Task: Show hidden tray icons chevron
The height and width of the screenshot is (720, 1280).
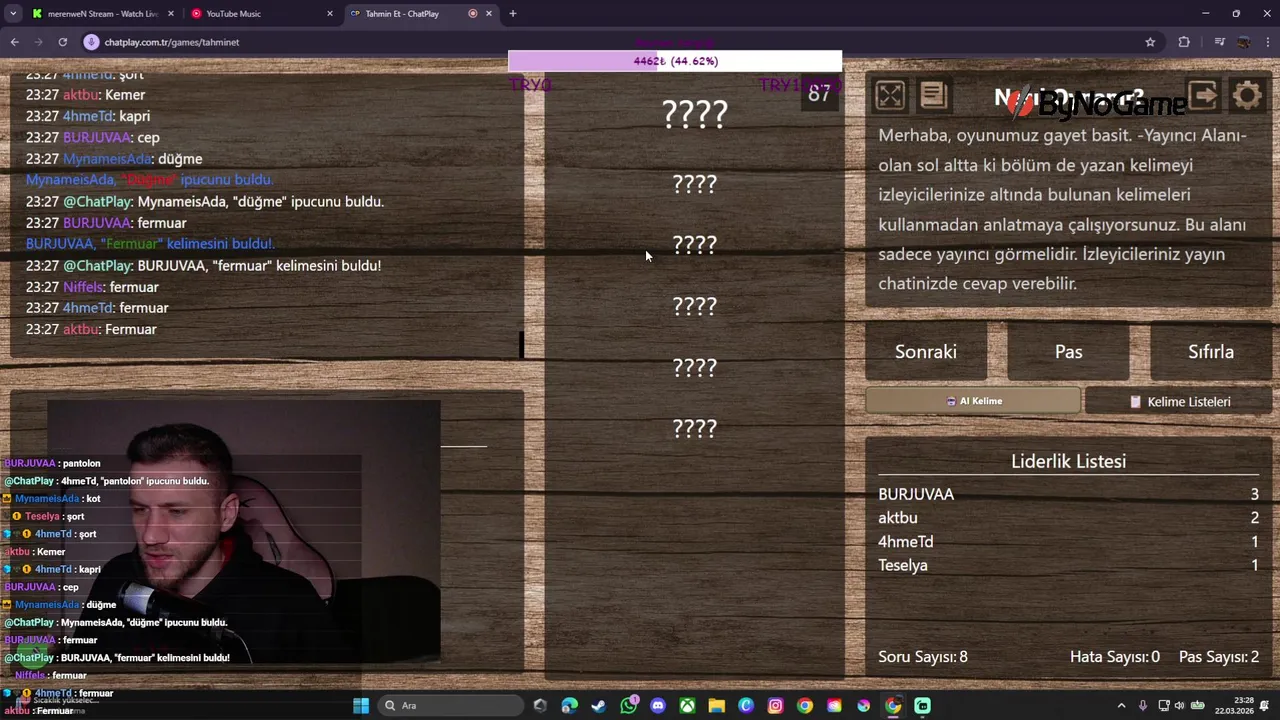Action: click(1121, 705)
